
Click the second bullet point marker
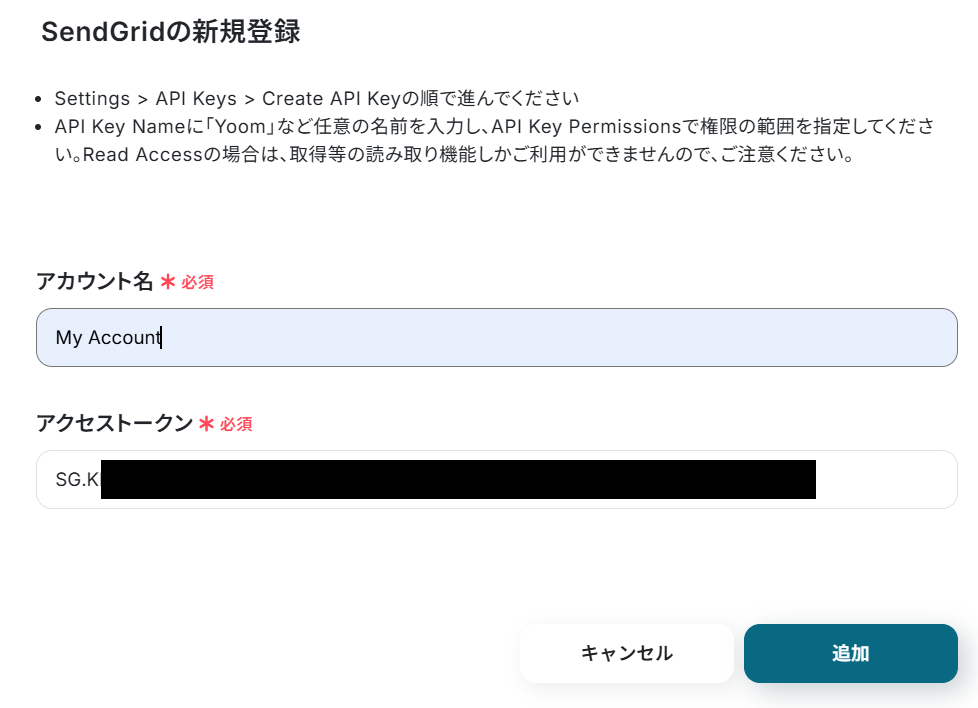(38, 128)
